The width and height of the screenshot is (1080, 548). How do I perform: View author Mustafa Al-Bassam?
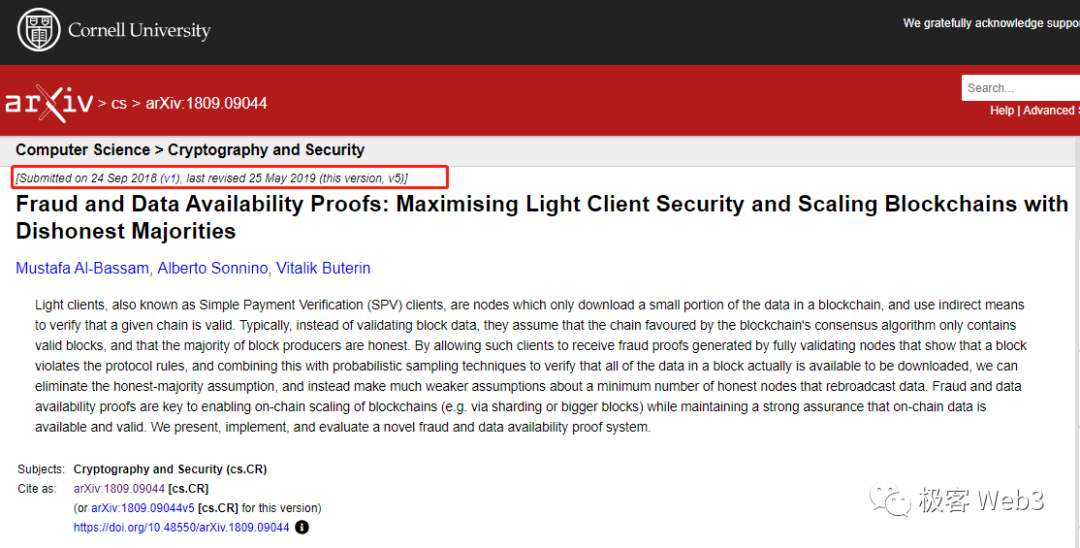pyautogui.click(x=81, y=268)
